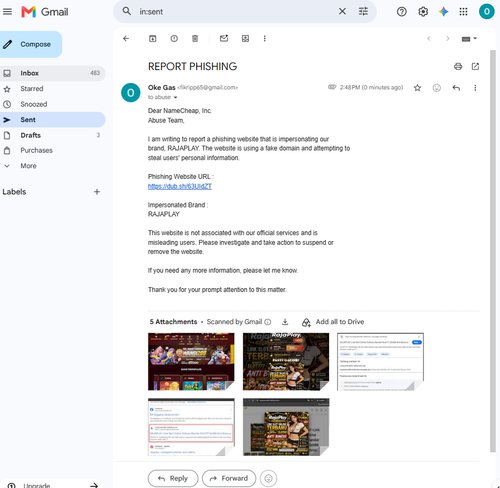Create a new label with plus icon
This screenshot has height=488, width=500.
click(97, 192)
